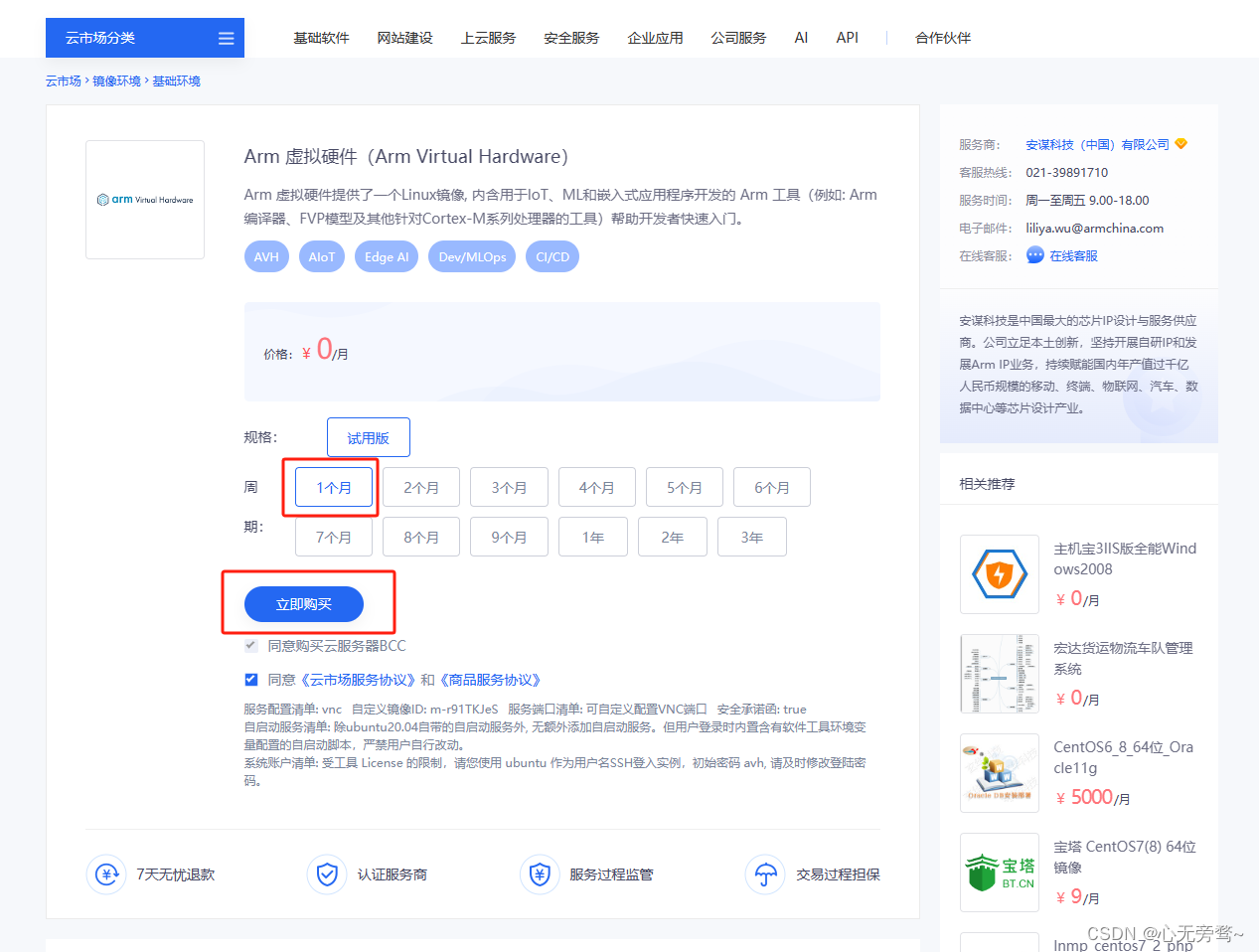Open the 宝塔 CentOS7(8) 64位镜像 title
Screen dimensions: 1259x952
coord(1125,857)
